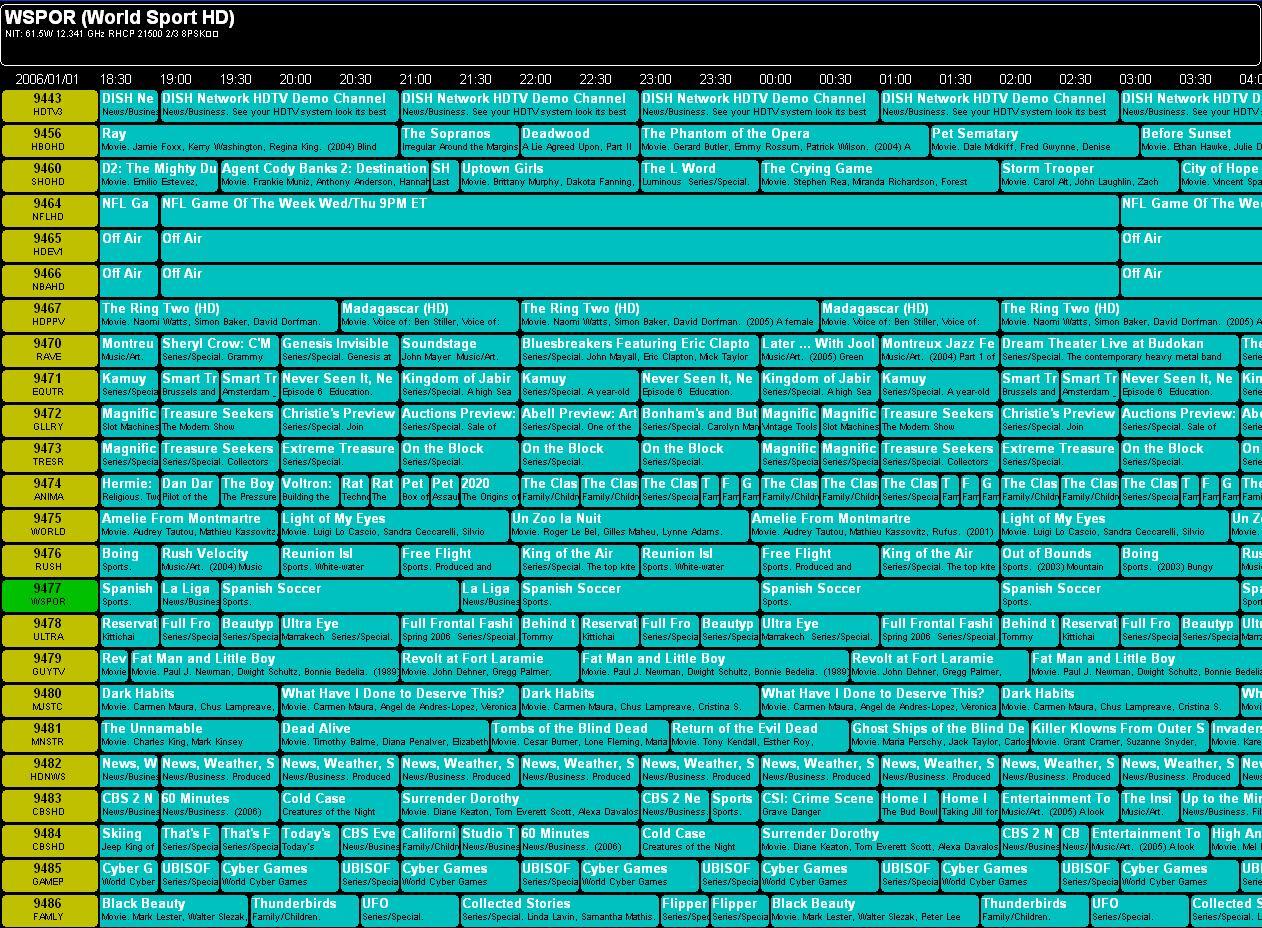Open the Out of Bounds sports listing
Screen dimensions: 1262x928
point(1059,561)
